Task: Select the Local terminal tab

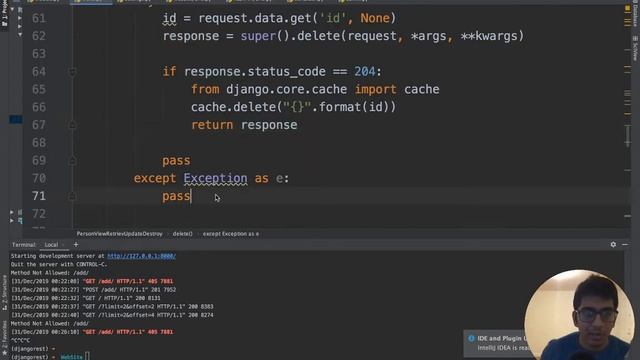Action: (51, 245)
